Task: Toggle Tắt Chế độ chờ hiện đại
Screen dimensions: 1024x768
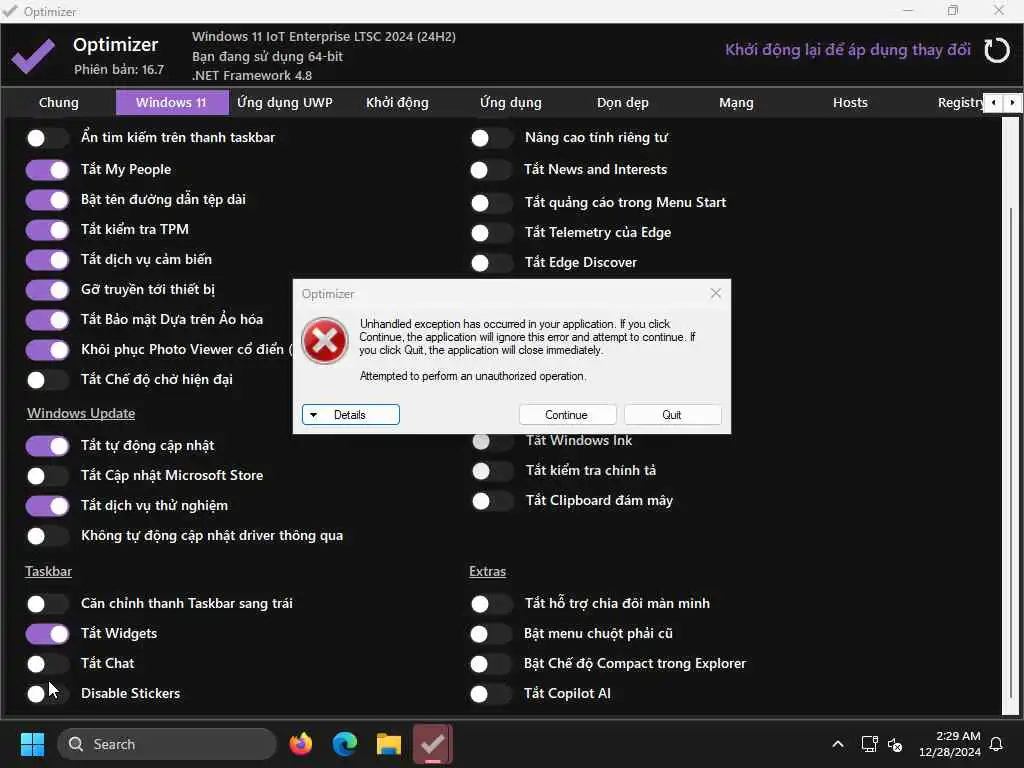Action: [x=47, y=379]
